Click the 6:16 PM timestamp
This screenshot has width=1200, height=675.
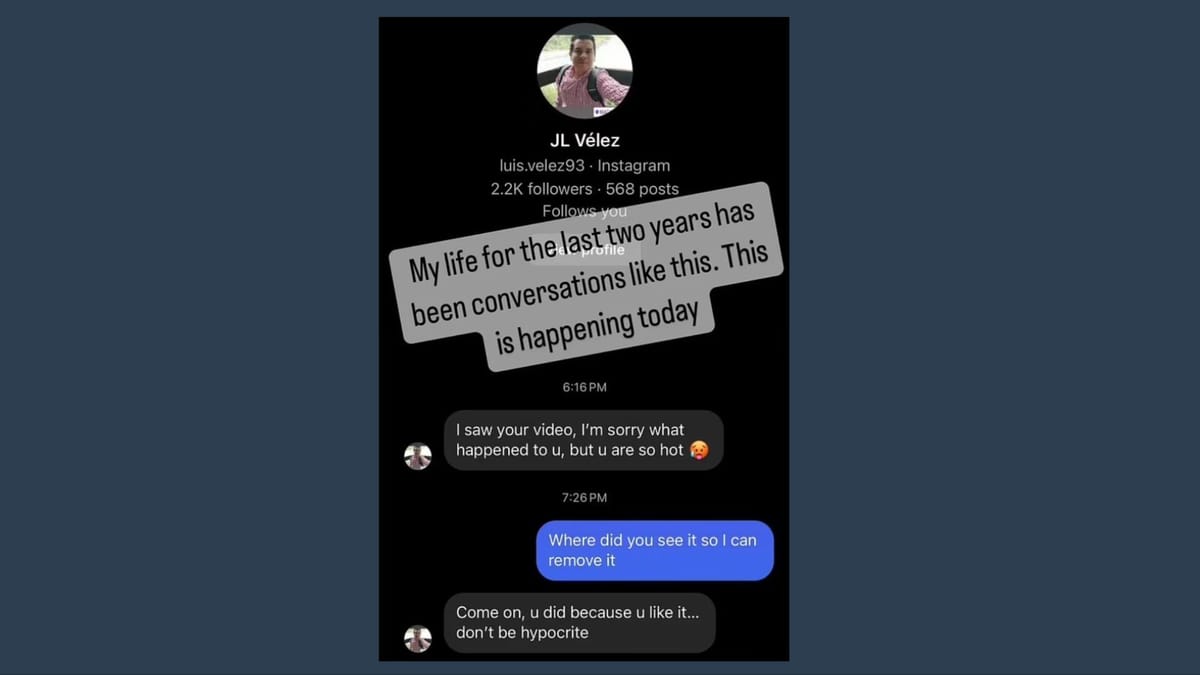(x=584, y=387)
